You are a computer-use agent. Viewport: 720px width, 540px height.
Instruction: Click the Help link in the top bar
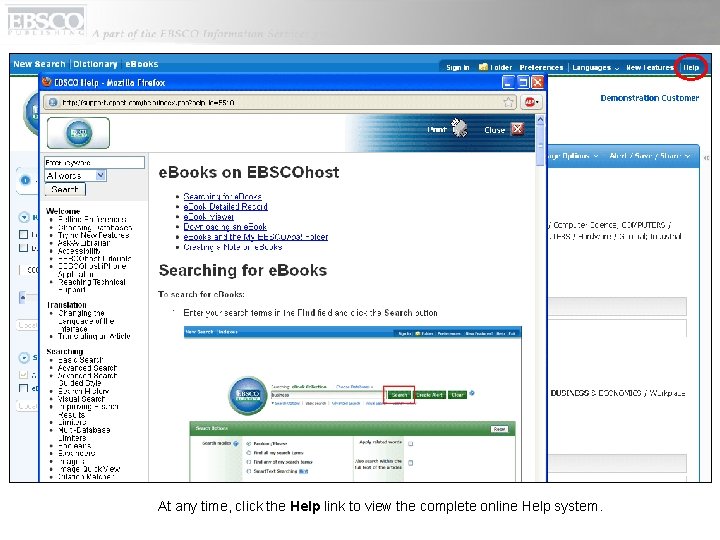[x=691, y=68]
